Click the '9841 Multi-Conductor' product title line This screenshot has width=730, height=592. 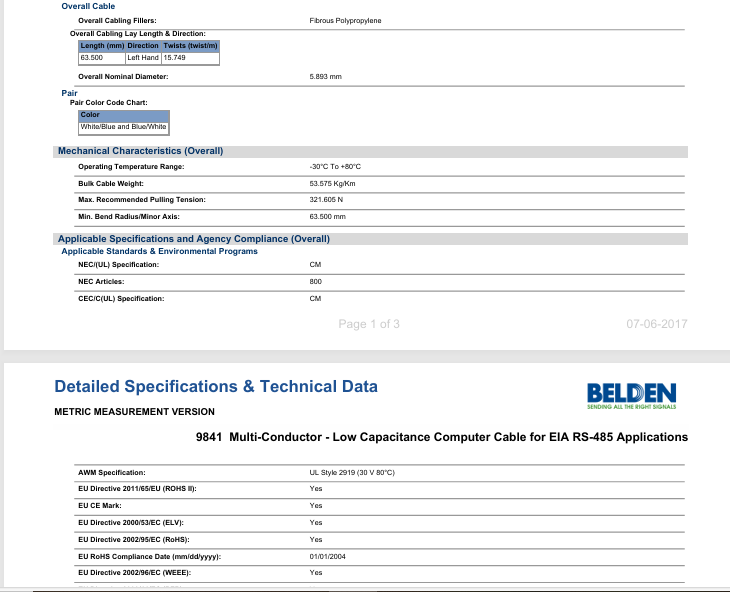point(442,437)
